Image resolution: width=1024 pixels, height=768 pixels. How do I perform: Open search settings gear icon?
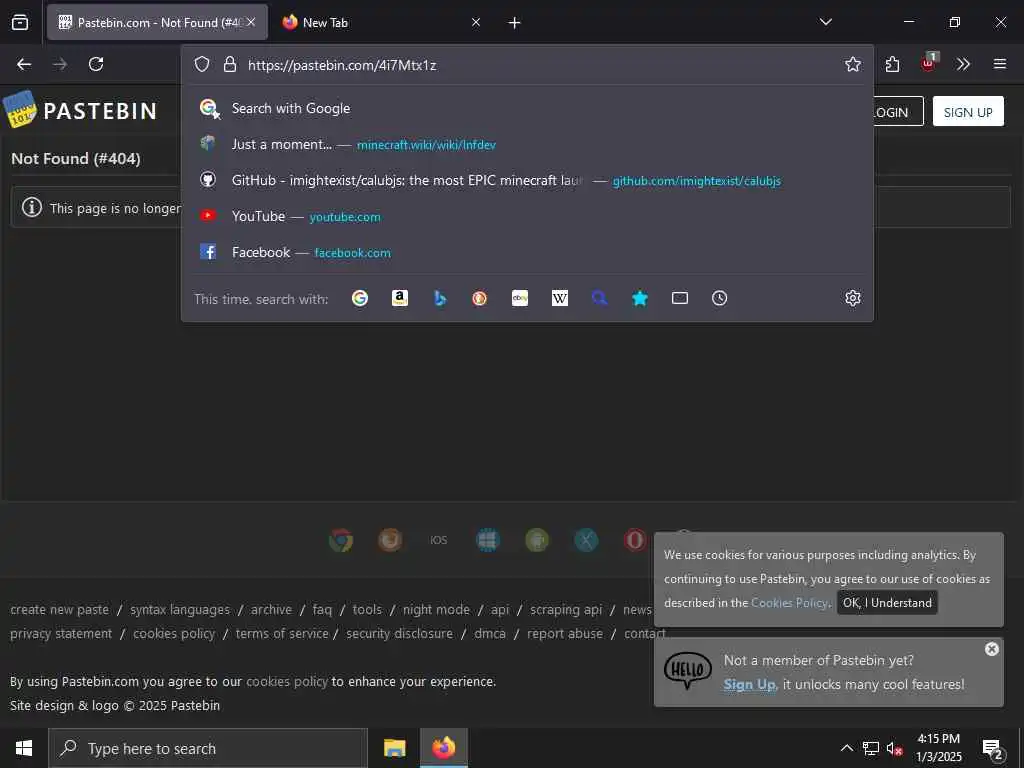pyautogui.click(x=852, y=298)
